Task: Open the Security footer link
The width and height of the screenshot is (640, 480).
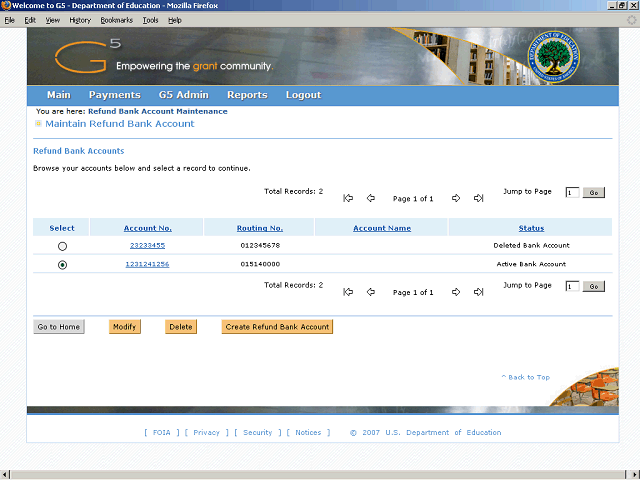Action: coord(258,433)
